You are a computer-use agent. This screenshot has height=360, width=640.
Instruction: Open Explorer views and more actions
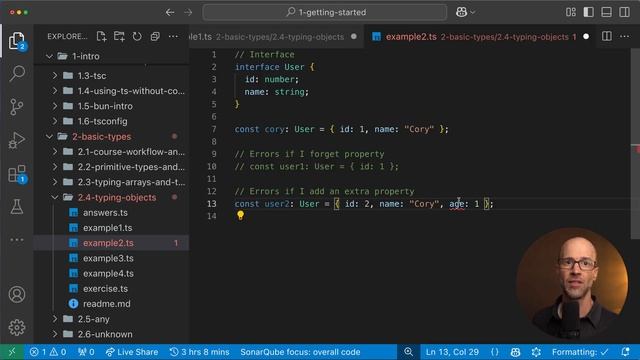pos(173,37)
